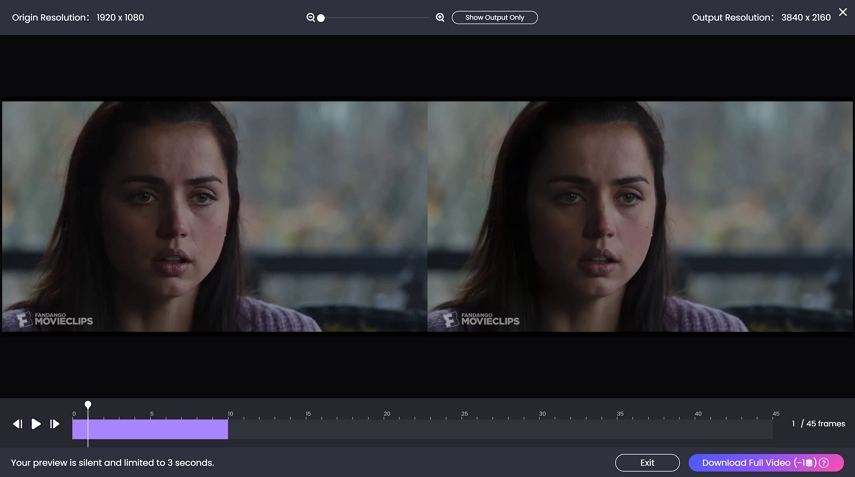The height and width of the screenshot is (477, 855).
Task: Click the 'Output Resolution: 3840 x 2160' label
Action: (x=761, y=17)
